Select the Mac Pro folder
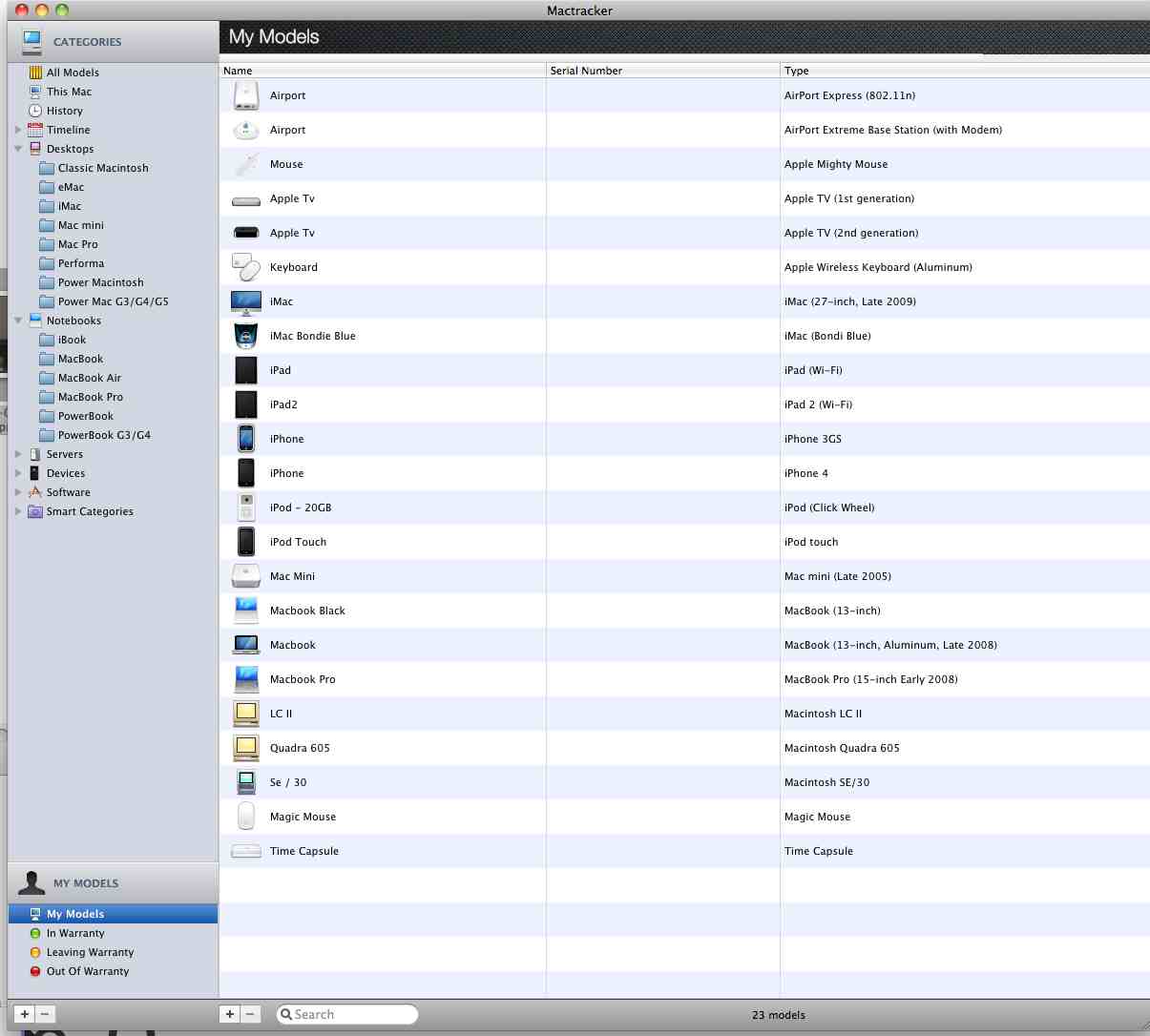This screenshot has height=1036, width=1150. (77, 244)
